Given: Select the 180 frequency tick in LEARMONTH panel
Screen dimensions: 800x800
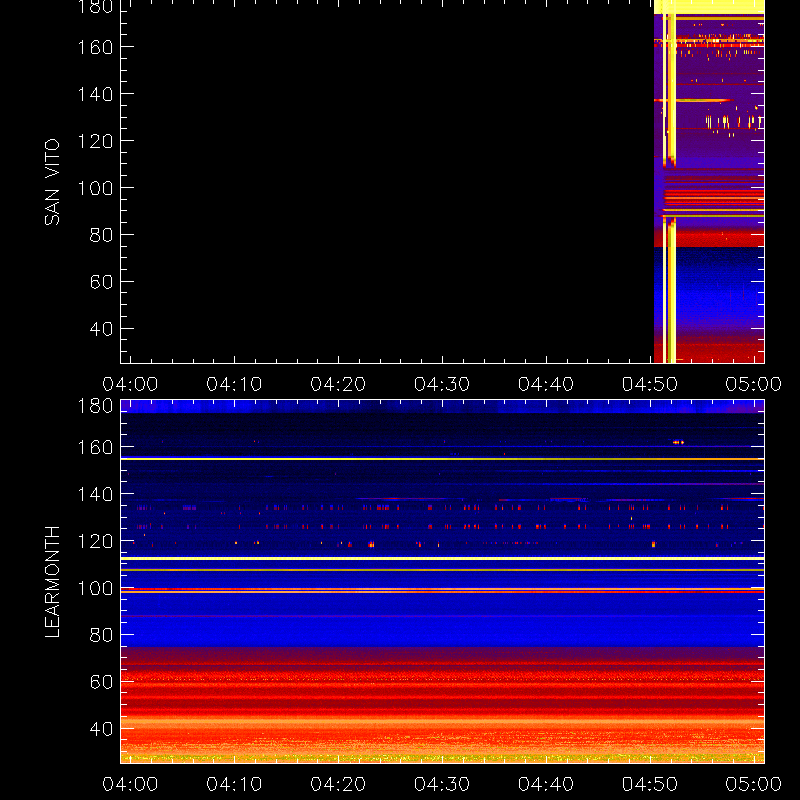Looking at the screenshot, I should pyautogui.click(x=95, y=406).
